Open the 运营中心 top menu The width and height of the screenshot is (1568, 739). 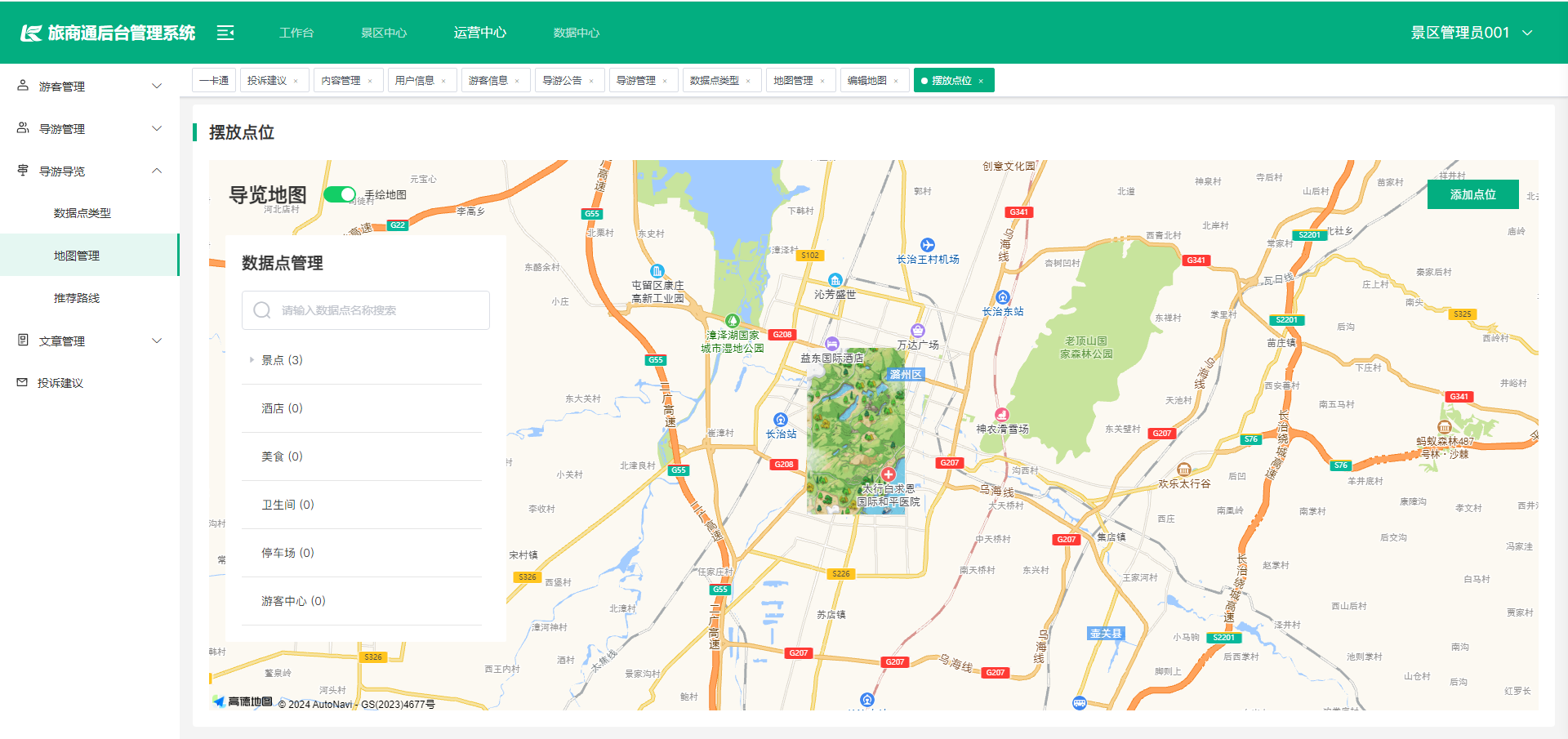(x=480, y=33)
